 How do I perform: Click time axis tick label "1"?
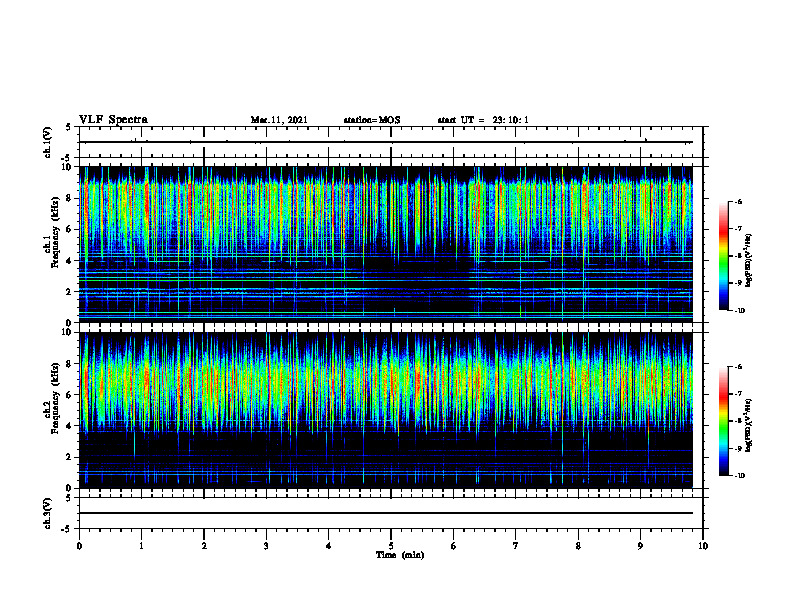(141, 546)
